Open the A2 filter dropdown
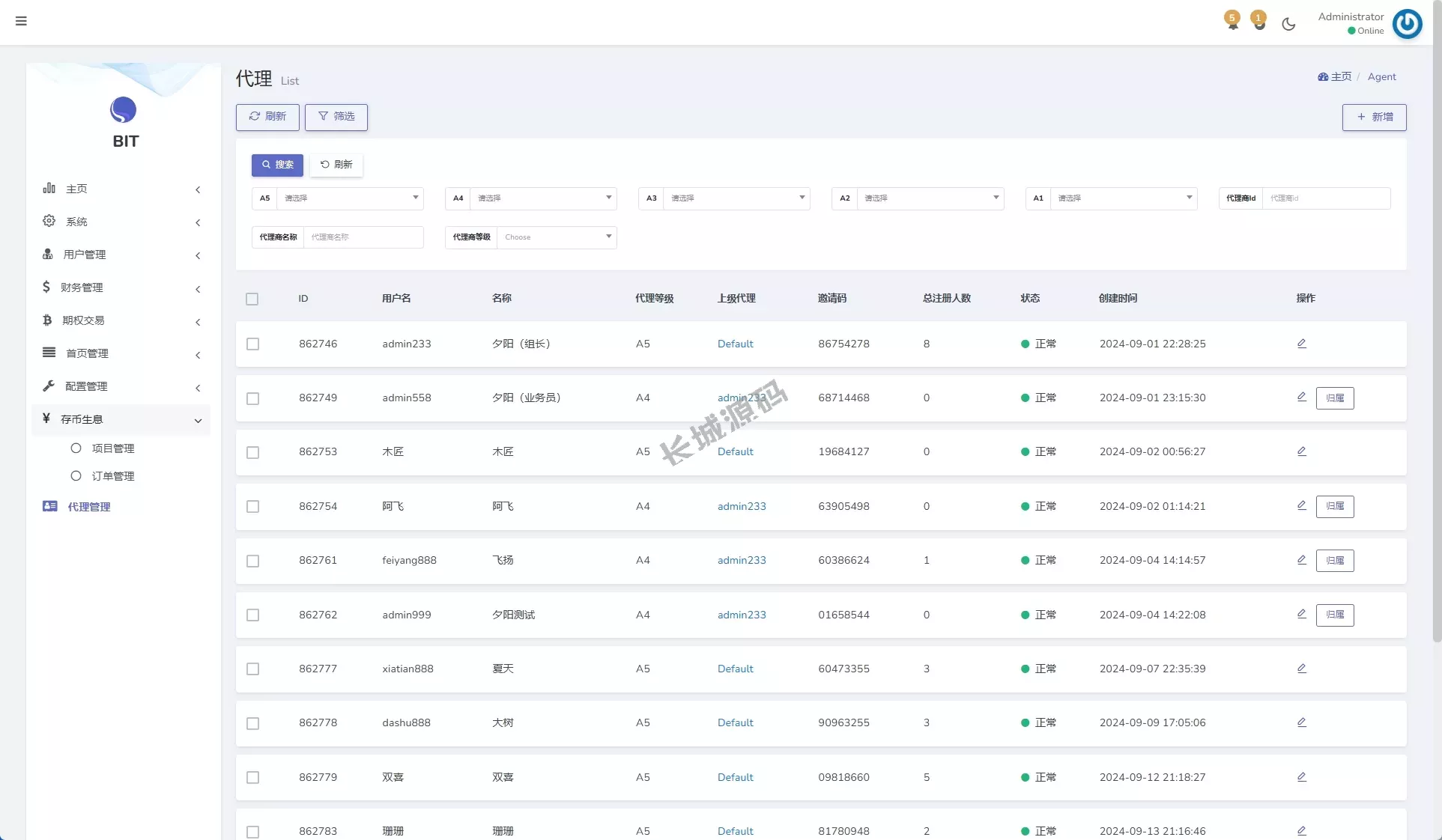This screenshot has height=840, width=1442. click(930, 198)
